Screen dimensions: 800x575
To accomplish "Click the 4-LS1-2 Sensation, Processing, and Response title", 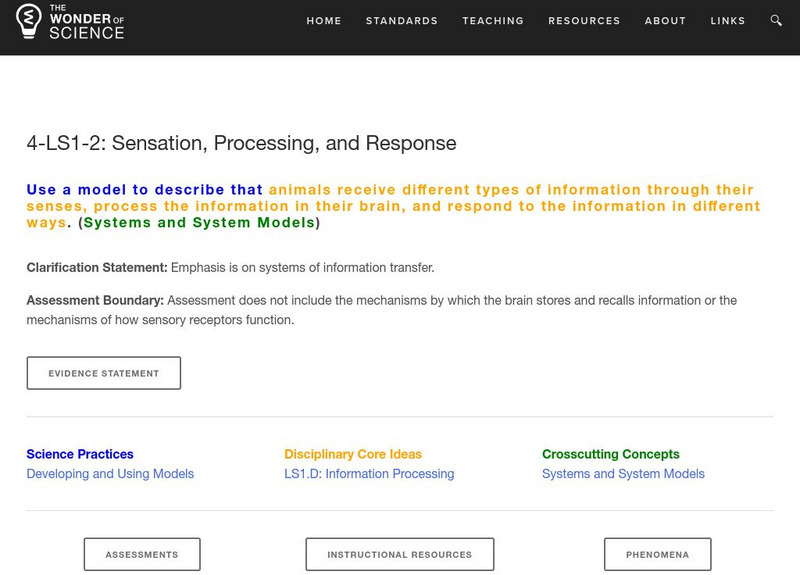I will pyautogui.click(x=241, y=143).
